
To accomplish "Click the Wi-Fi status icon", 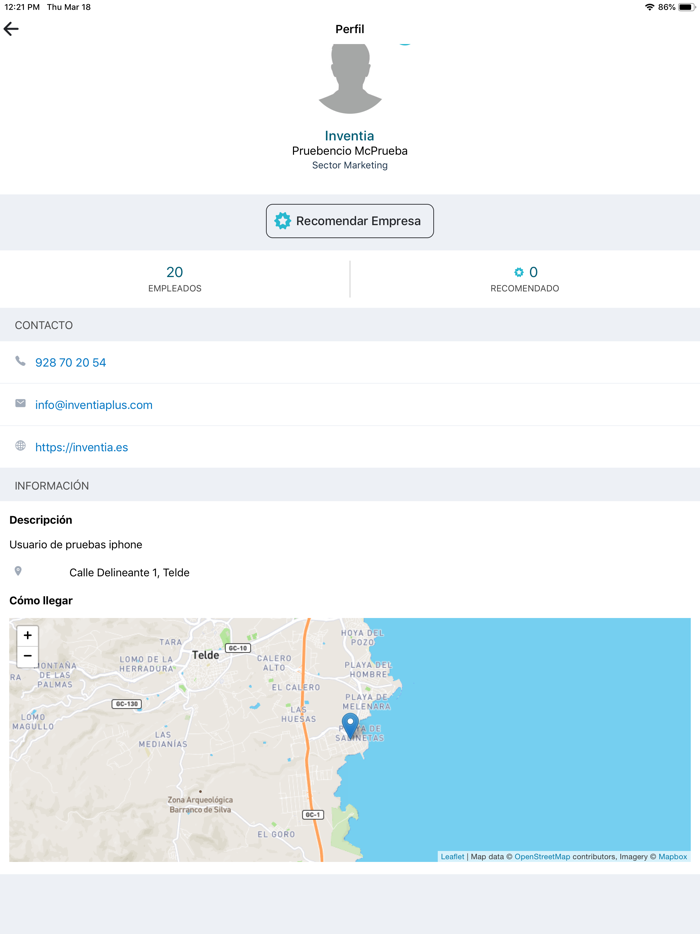I will coord(649,7).
